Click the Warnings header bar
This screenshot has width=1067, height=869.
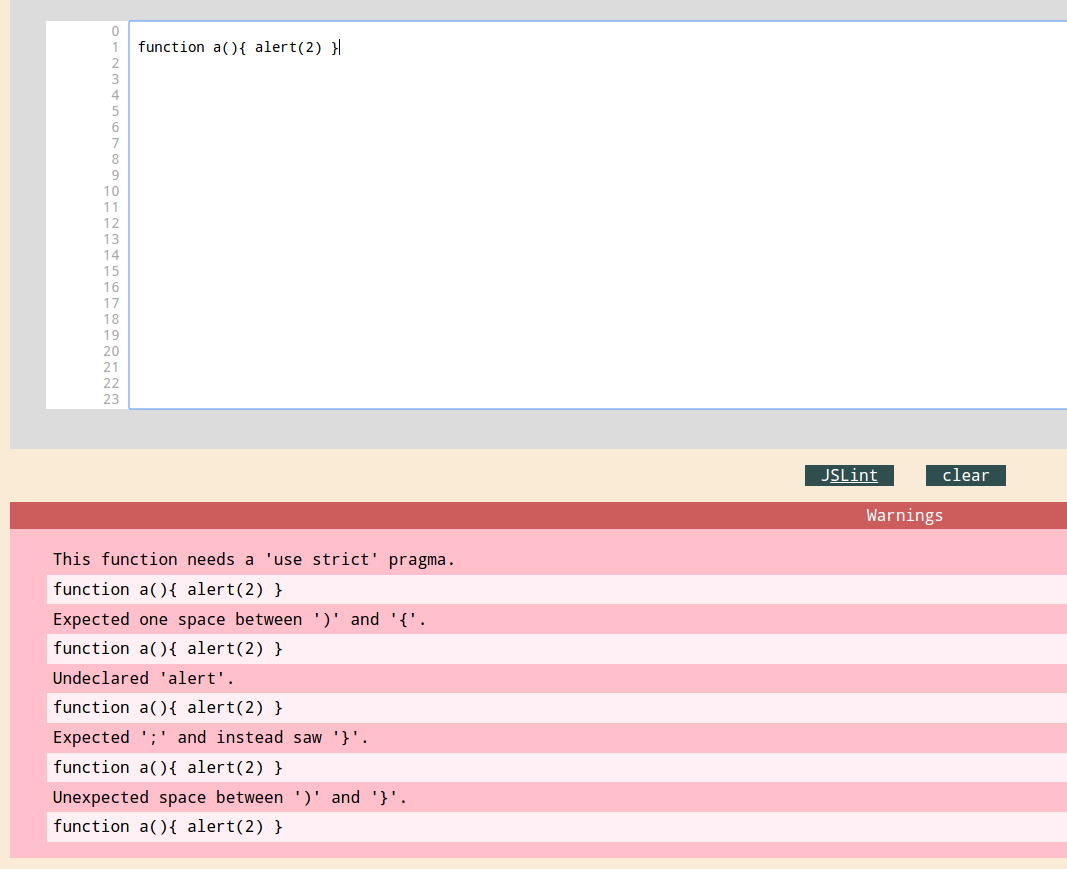(538, 516)
